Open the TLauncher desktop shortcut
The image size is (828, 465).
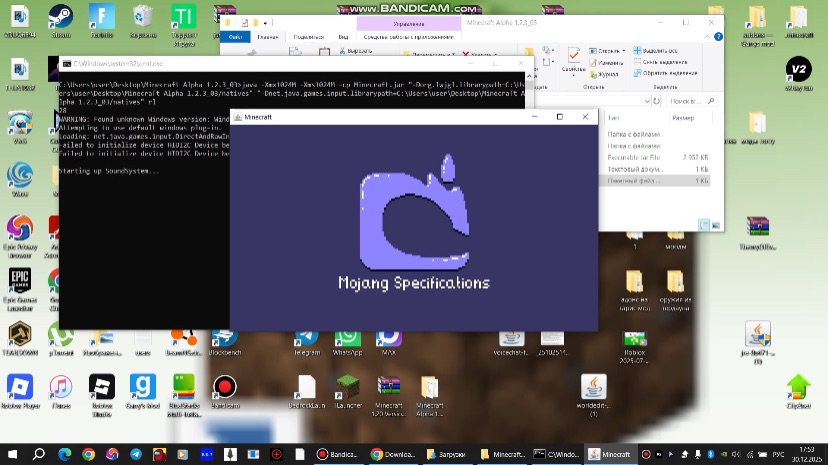(347, 388)
